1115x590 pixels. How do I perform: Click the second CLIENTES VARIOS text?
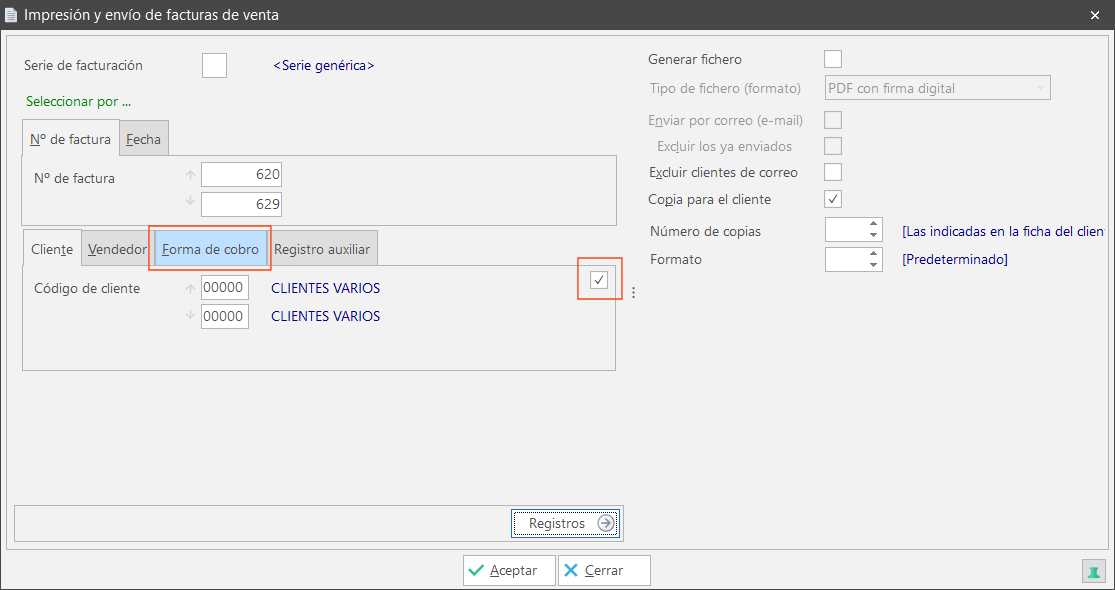(x=326, y=316)
